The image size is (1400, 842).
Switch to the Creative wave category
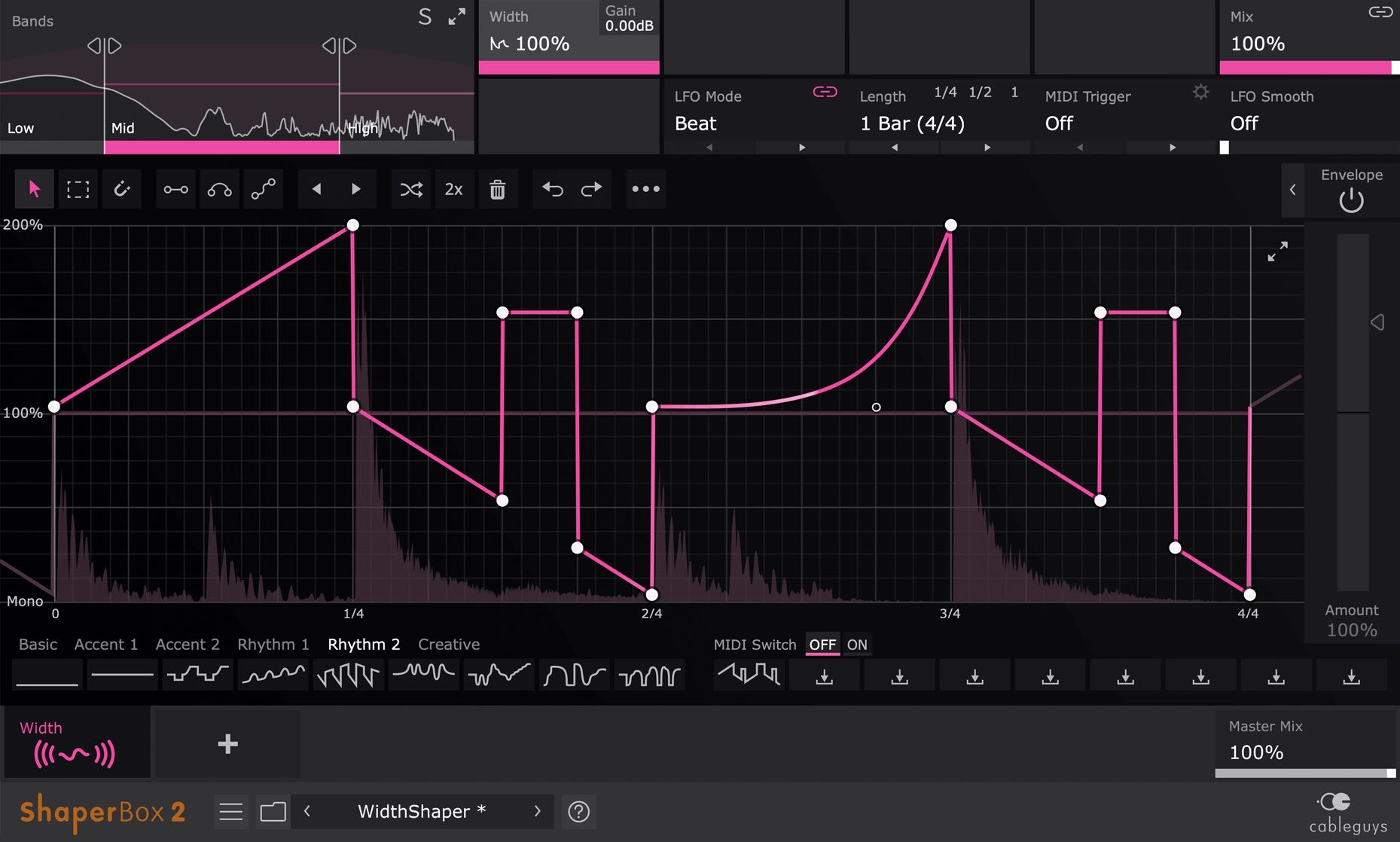click(x=448, y=645)
